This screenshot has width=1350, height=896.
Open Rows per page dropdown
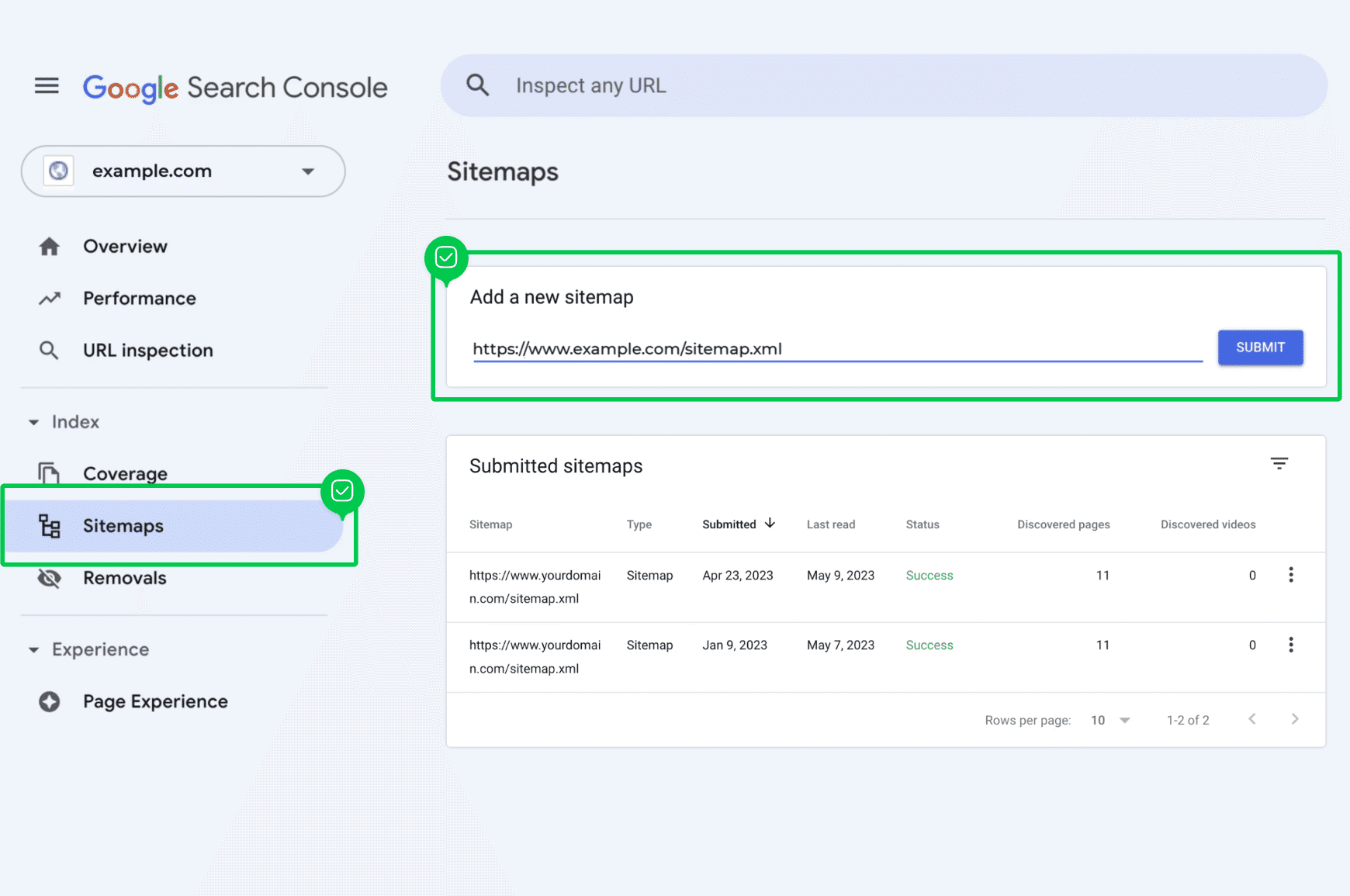click(x=1109, y=720)
